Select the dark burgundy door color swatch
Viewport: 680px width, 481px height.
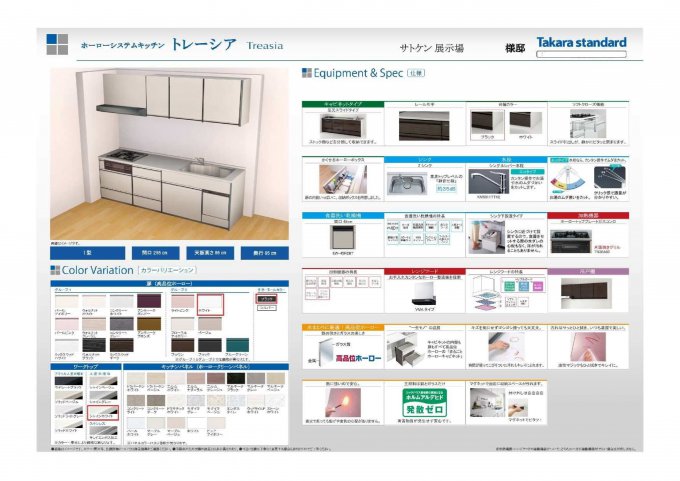tap(149, 301)
